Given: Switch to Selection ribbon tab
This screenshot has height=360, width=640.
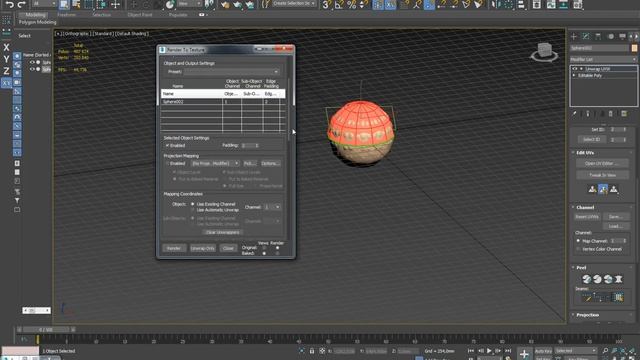Looking at the screenshot, I should pos(102,15).
